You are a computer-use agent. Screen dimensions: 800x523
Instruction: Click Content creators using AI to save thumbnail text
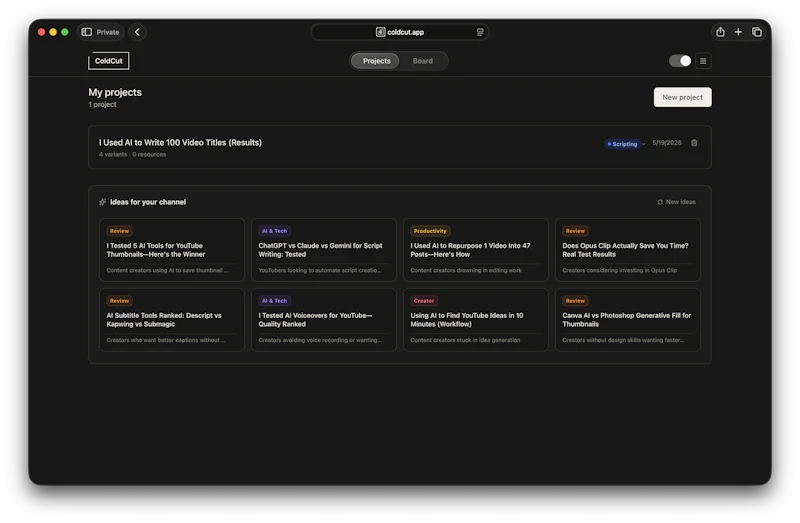167,270
